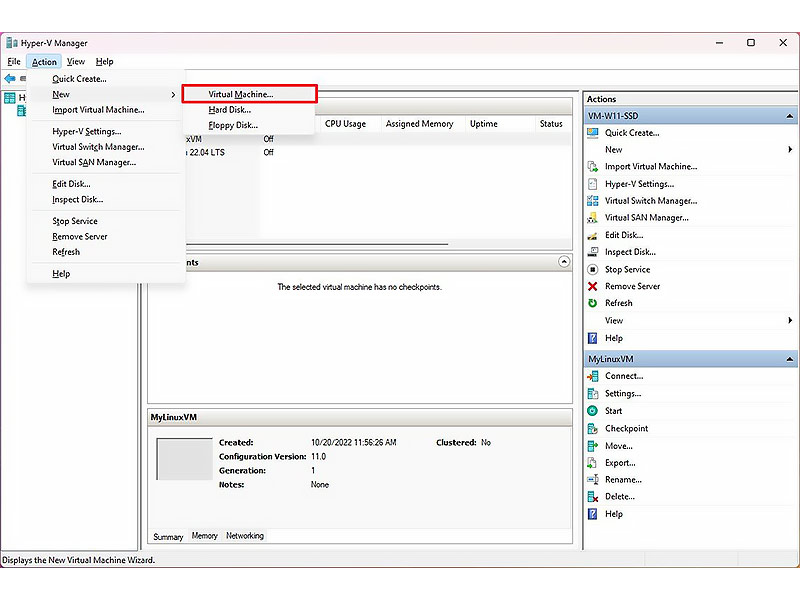Select Edit Disk... in Action menu
Viewport: 800px width, 600px height.
pyautogui.click(x=106, y=184)
